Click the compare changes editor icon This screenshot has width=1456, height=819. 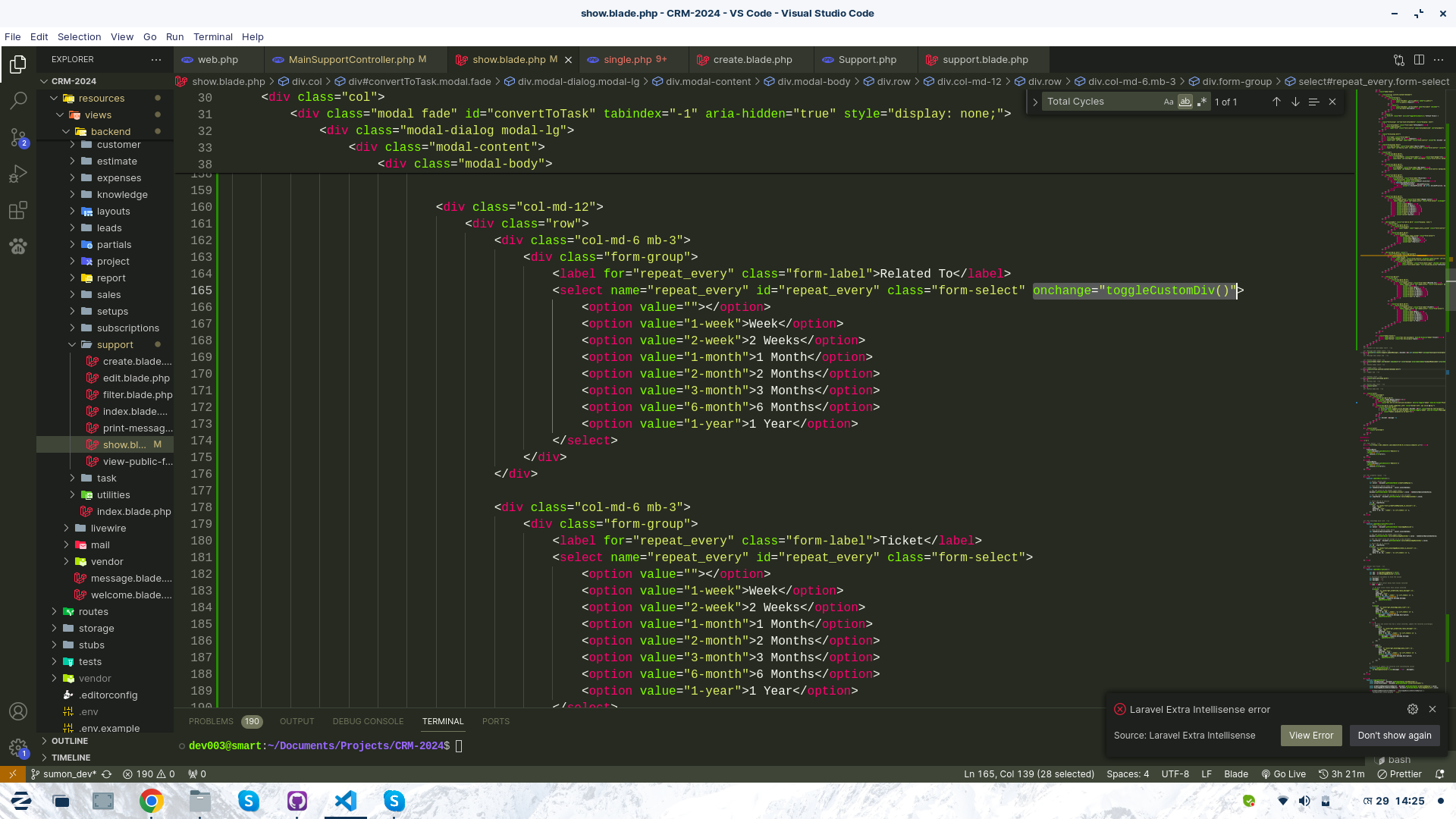[x=1399, y=60]
